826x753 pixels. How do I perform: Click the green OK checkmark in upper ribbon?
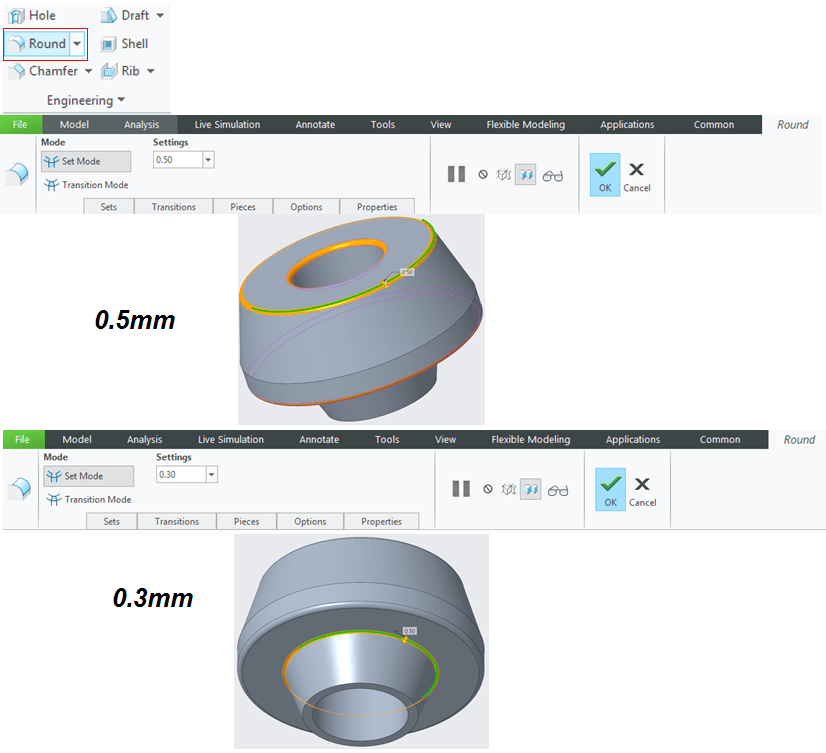pyautogui.click(x=604, y=170)
